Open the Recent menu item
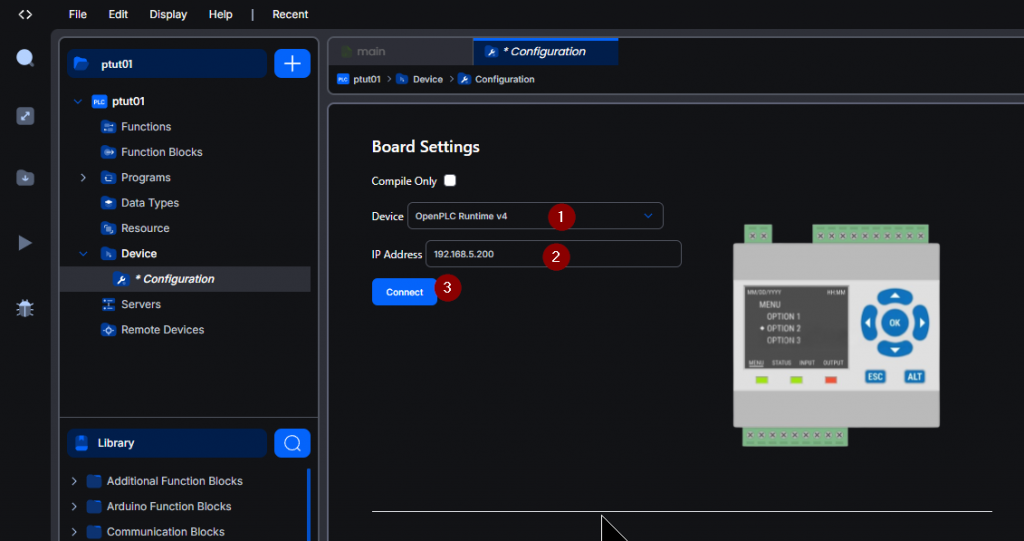The image size is (1024, 541). point(290,14)
